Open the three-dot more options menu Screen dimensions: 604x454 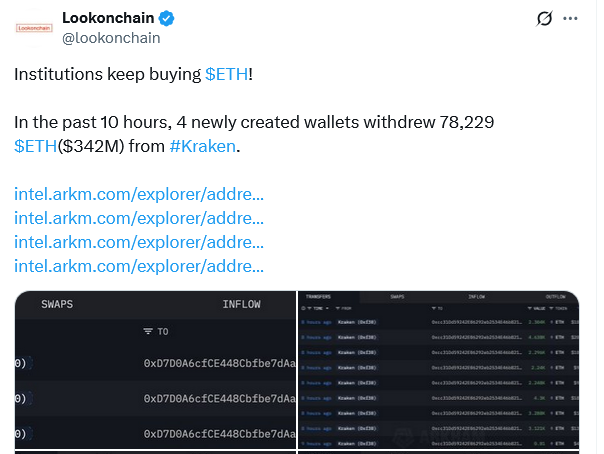[570, 18]
